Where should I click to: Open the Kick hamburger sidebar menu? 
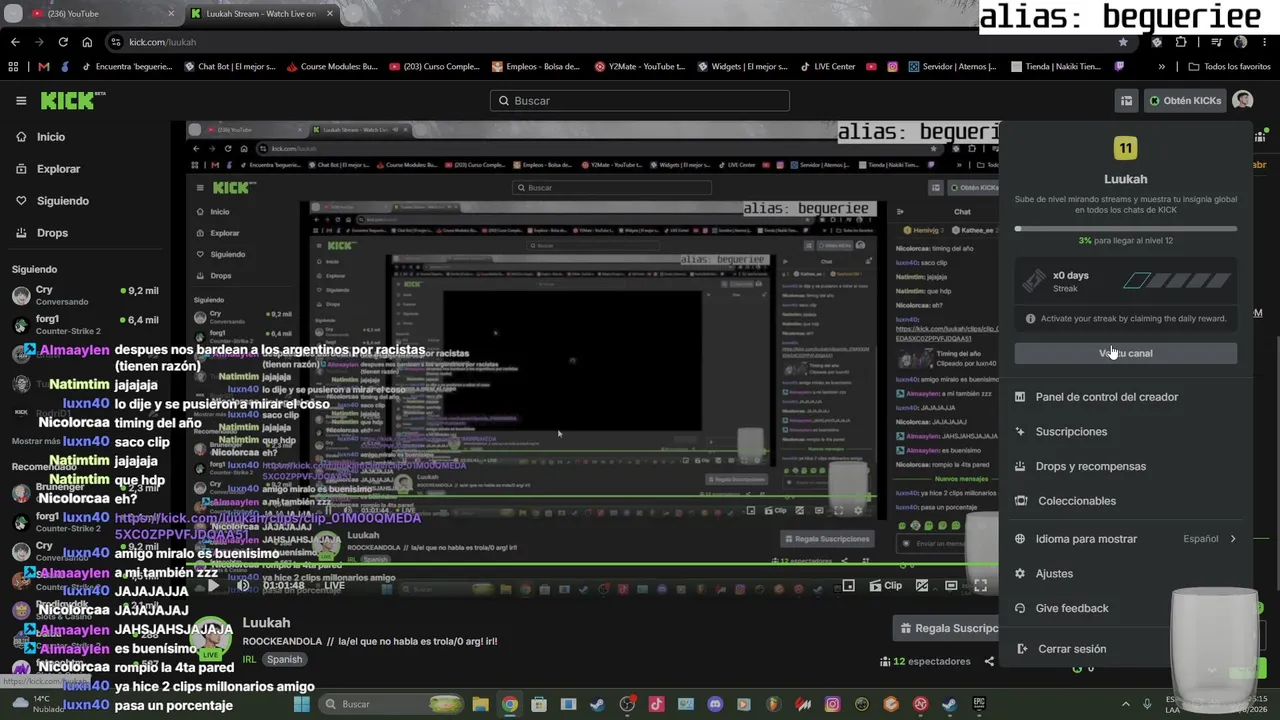tap(21, 100)
